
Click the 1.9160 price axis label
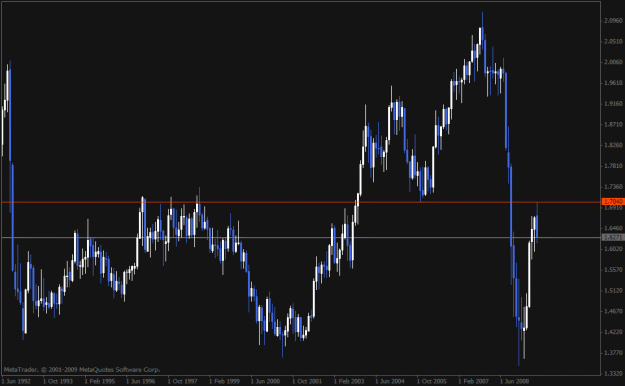pyautogui.click(x=613, y=103)
